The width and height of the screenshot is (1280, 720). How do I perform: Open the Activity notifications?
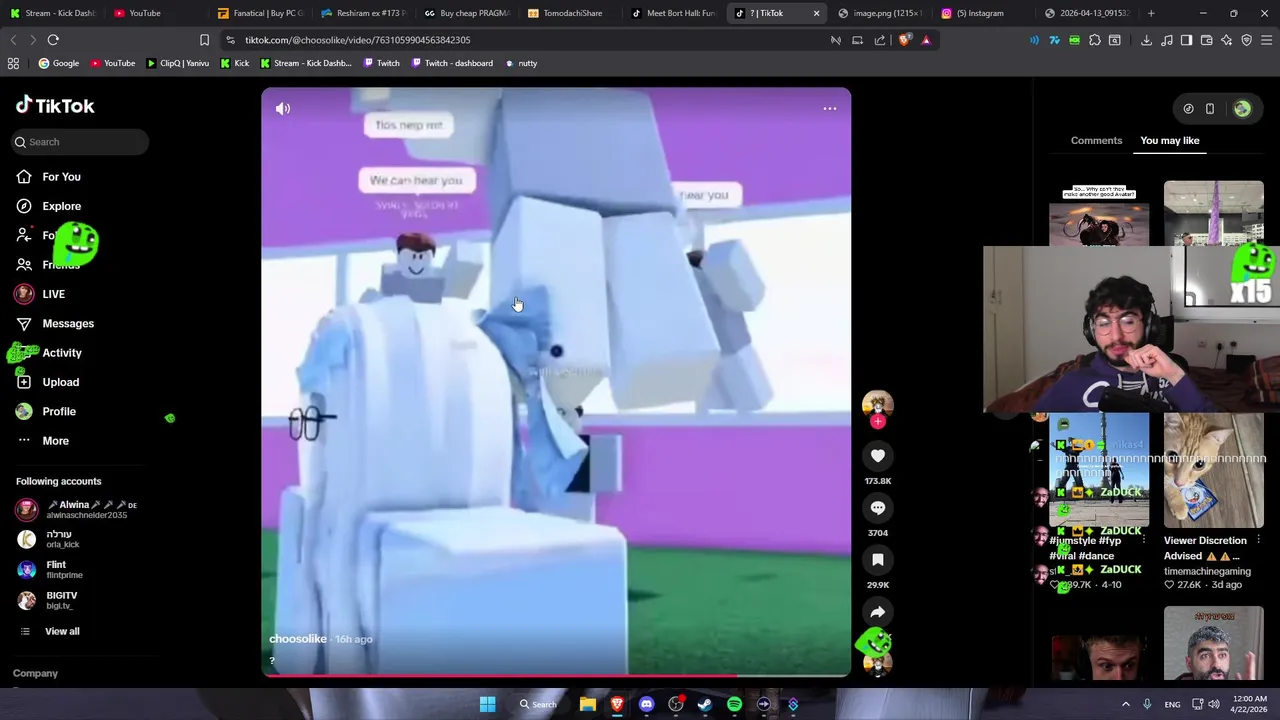[62, 353]
